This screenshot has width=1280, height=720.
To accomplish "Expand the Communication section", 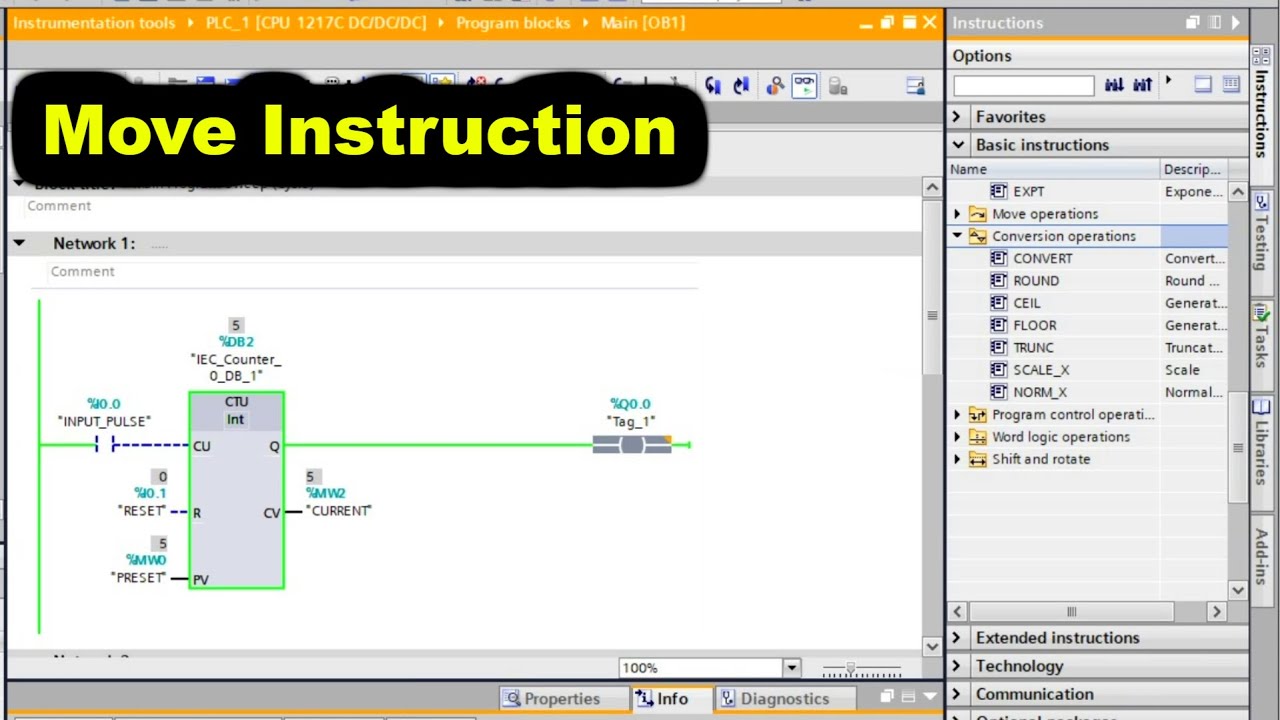I will pos(958,694).
